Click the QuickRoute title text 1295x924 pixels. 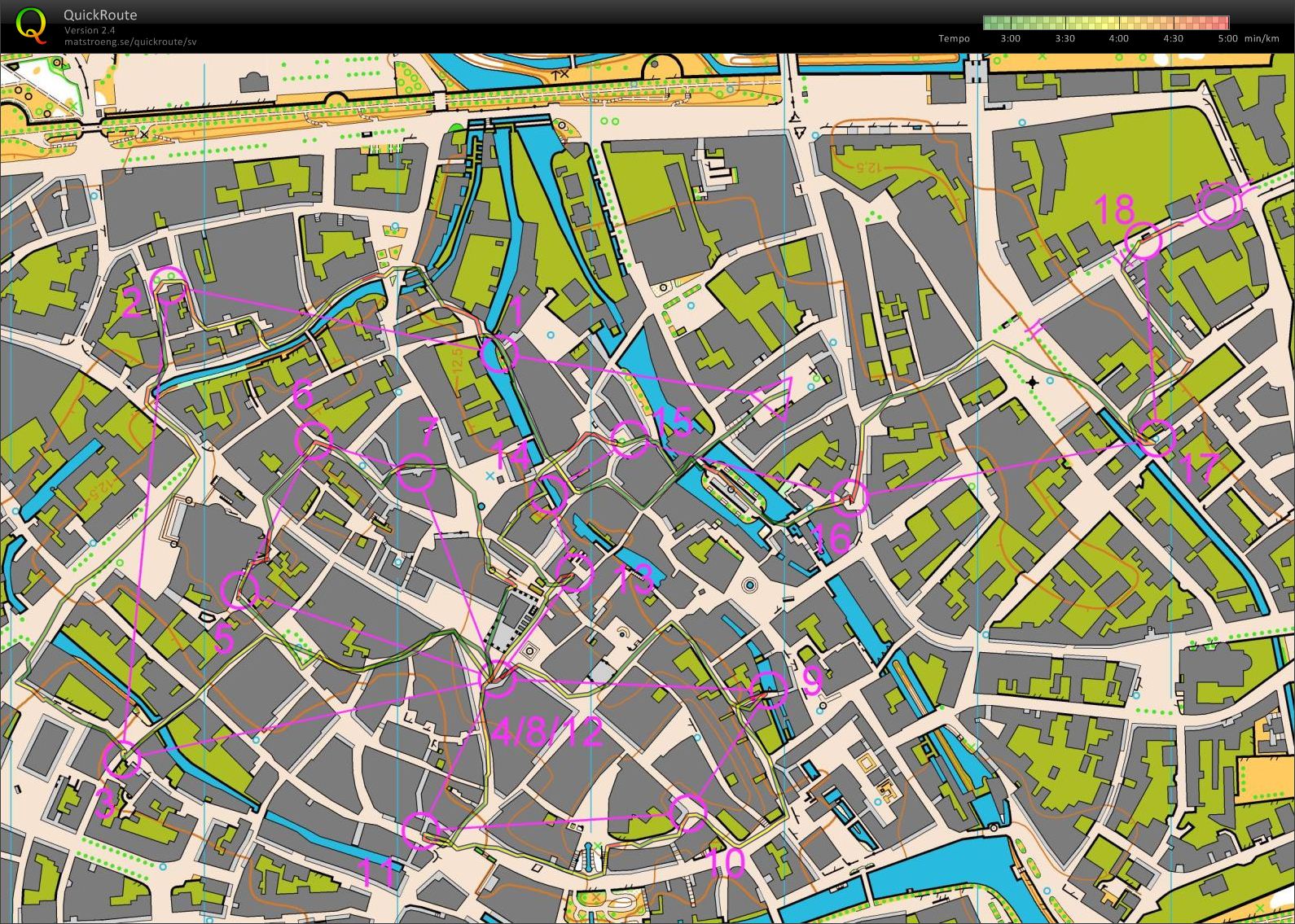tap(100, 15)
